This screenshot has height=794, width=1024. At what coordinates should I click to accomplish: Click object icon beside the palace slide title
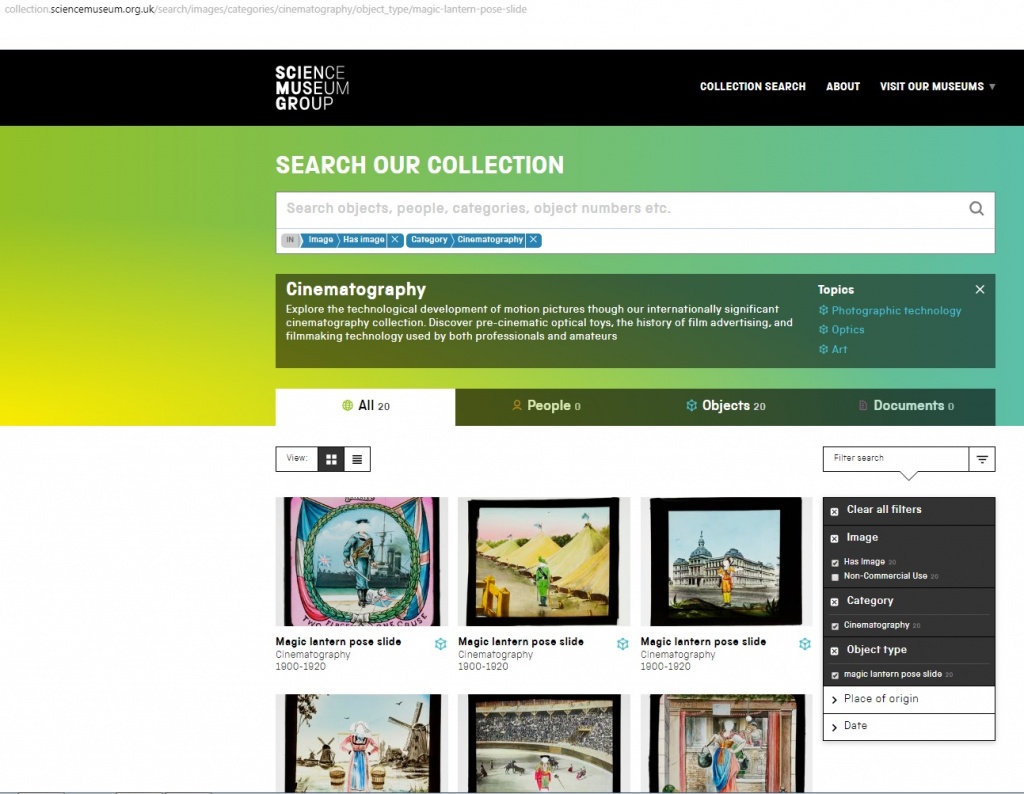coord(805,644)
